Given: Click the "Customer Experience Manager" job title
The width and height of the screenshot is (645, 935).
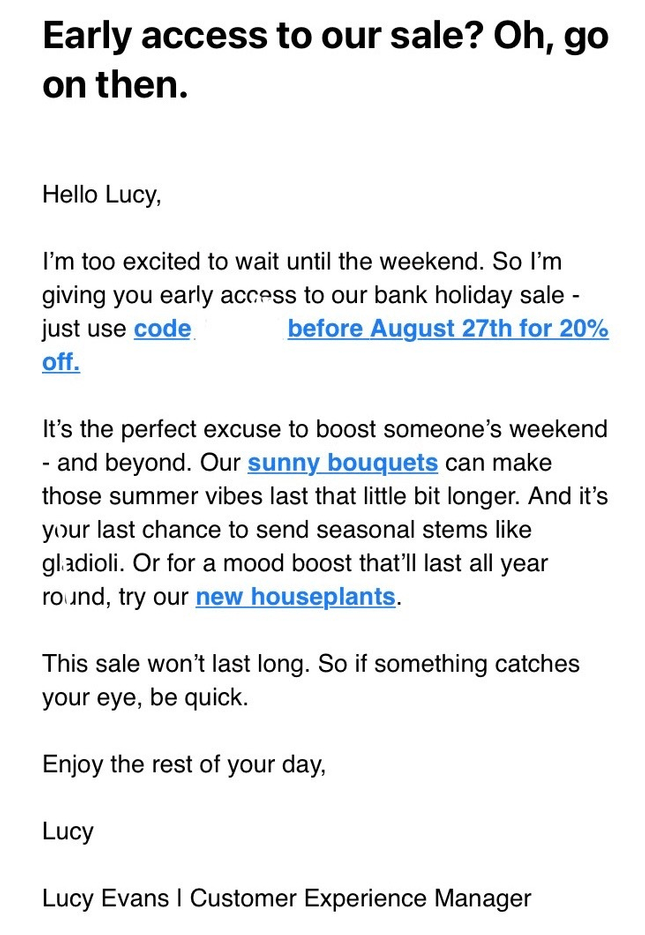Looking at the screenshot, I should pyautogui.click(x=360, y=899).
